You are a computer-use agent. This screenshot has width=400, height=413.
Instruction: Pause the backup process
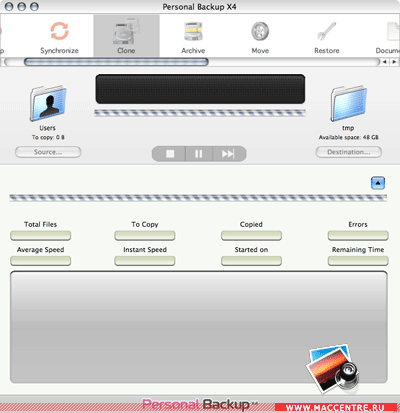pyautogui.click(x=199, y=154)
